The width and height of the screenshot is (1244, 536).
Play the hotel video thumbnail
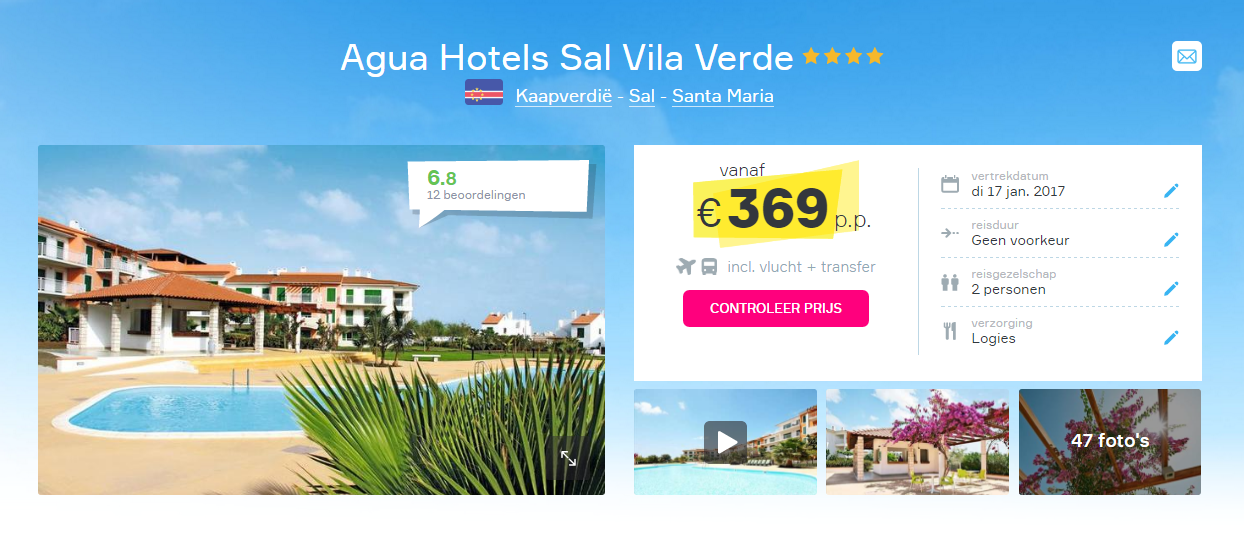[x=725, y=441]
